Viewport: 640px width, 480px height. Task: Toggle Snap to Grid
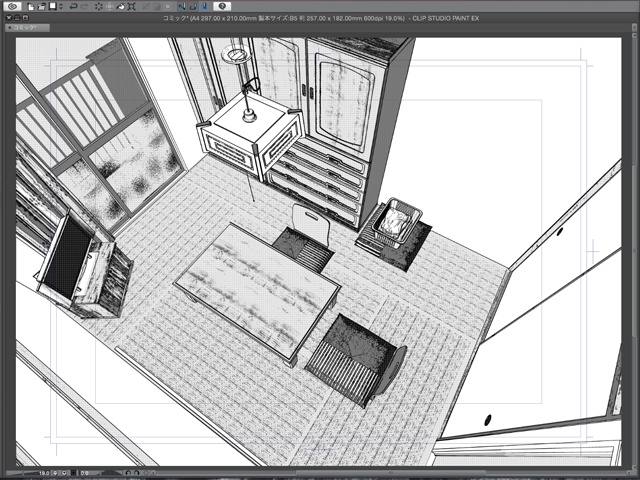[x=204, y=7]
